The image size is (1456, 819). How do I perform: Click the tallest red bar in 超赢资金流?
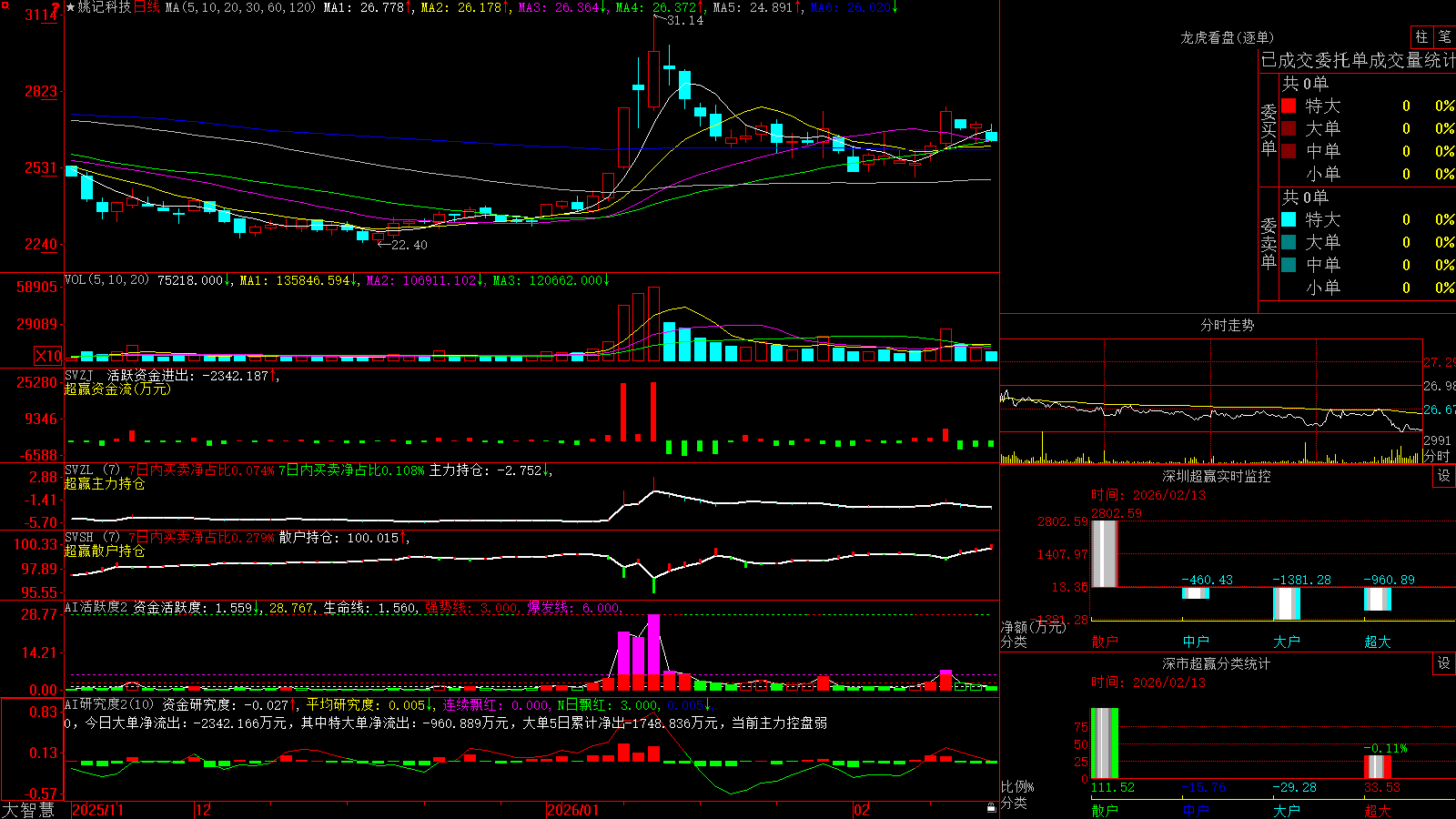[x=652, y=412]
